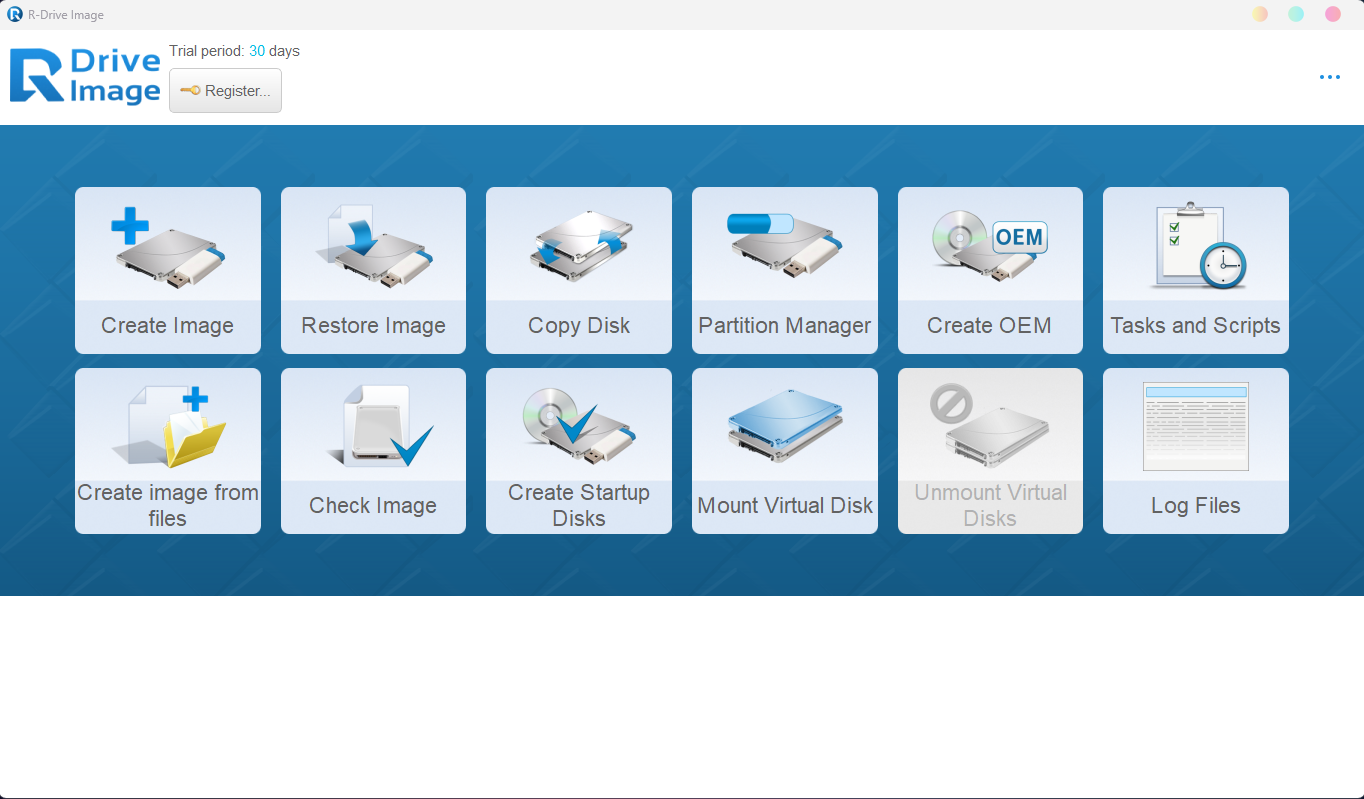Screen dimensions: 1364x799
Task: View the Log Files tile
Action: [x=1196, y=451]
